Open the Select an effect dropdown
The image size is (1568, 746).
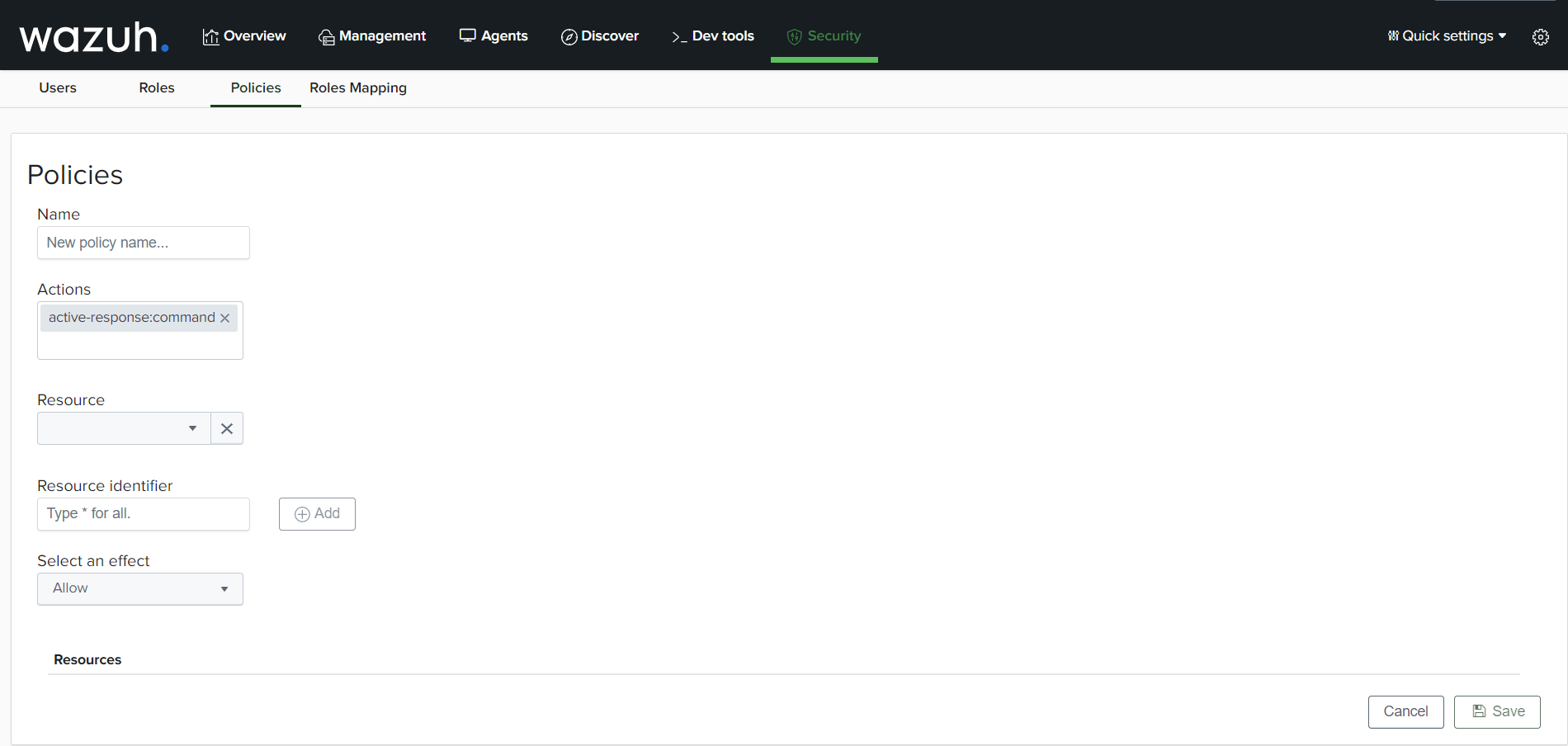pos(140,589)
